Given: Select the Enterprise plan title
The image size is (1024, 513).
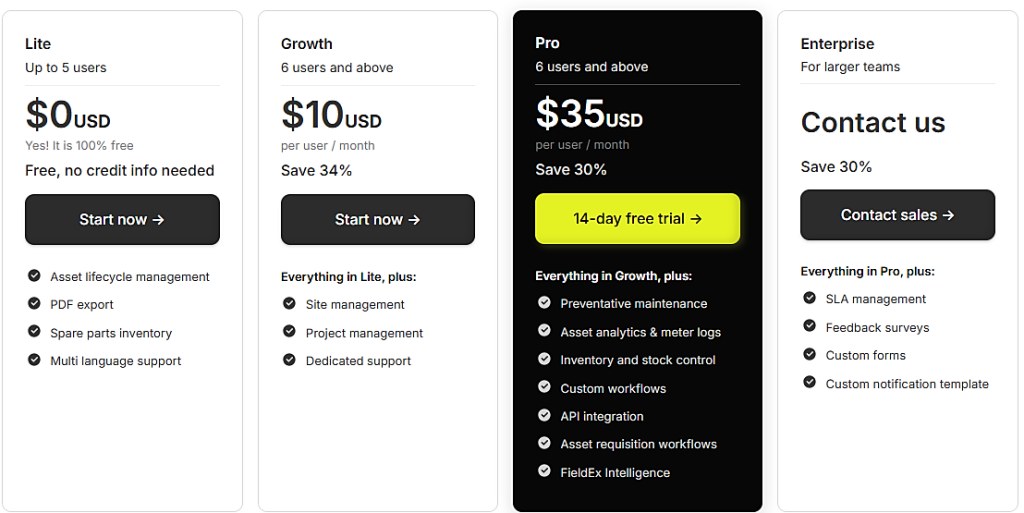Looking at the screenshot, I should [837, 44].
